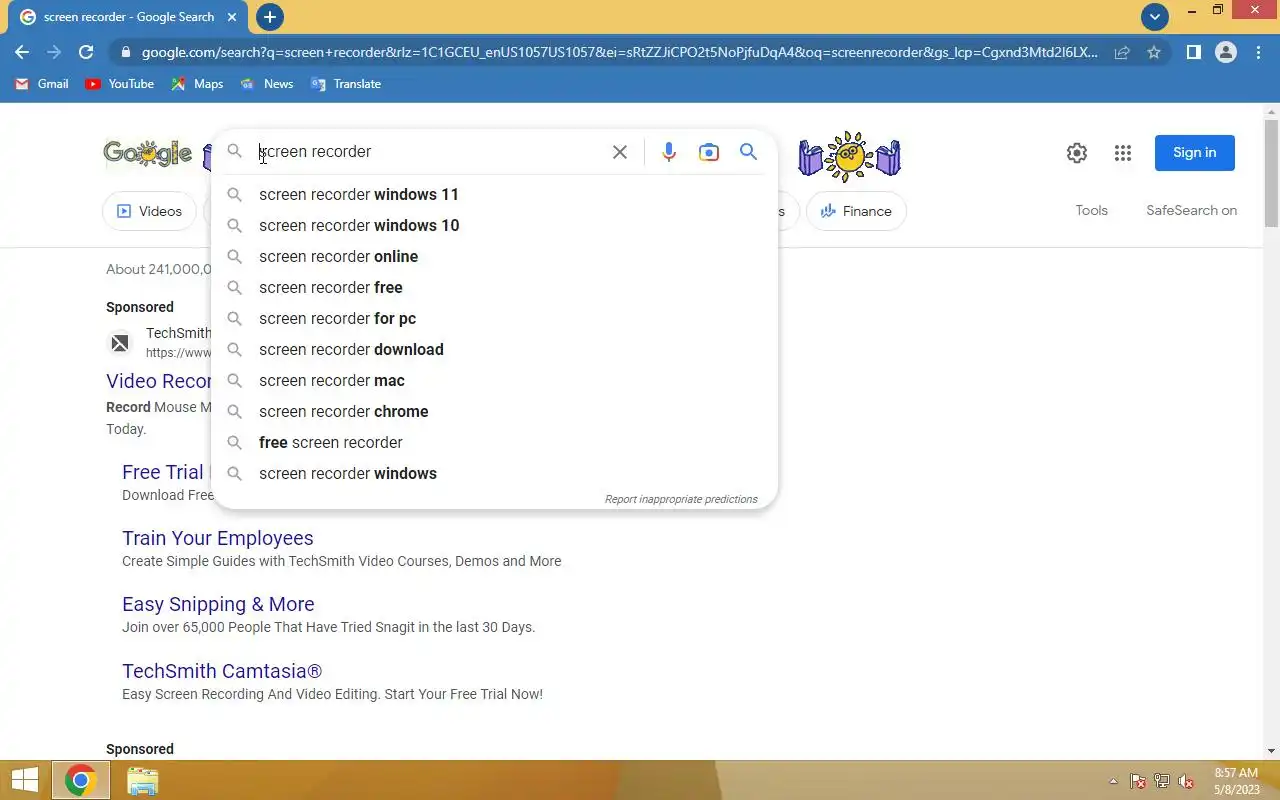The image size is (1280, 800).
Task: Toggle the browser side panel
Action: point(1193,52)
